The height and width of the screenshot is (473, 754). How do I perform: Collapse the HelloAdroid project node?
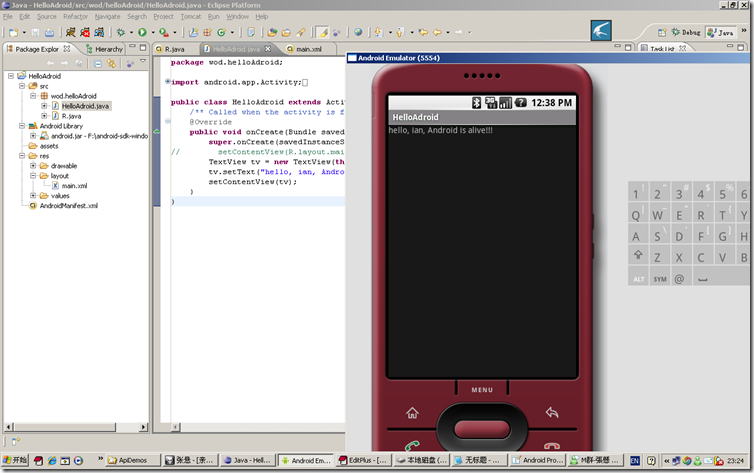click(x=11, y=76)
